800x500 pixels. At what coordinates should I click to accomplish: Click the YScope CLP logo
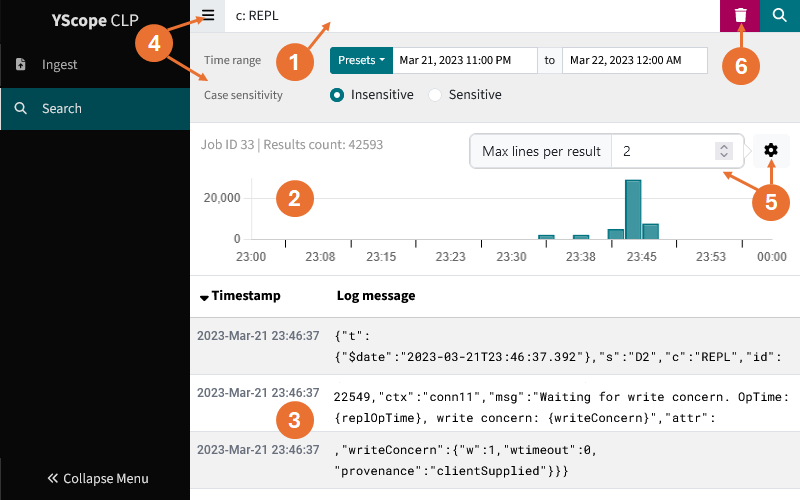pos(95,20)
